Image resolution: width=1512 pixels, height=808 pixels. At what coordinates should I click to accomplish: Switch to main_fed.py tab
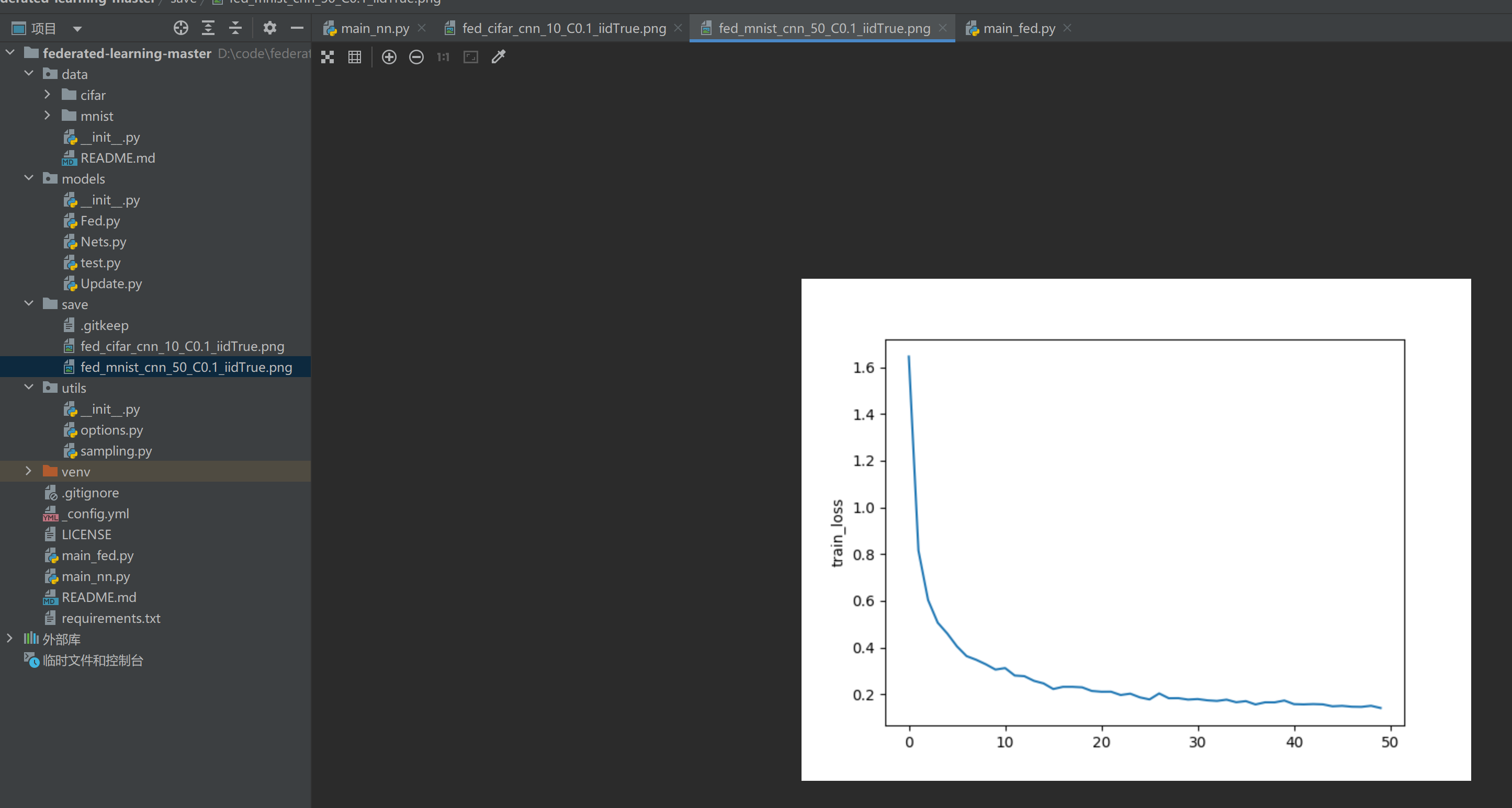click(x=1018, y=28)
